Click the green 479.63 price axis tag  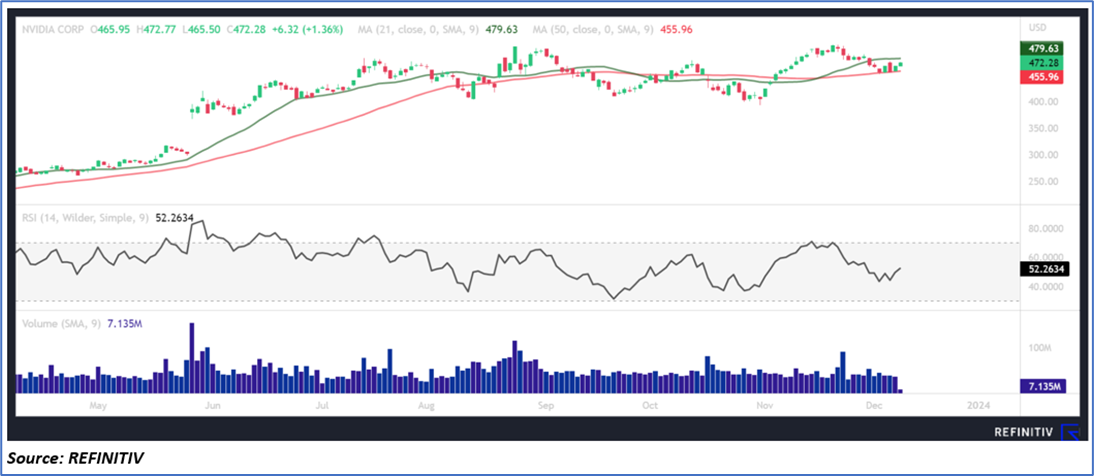[x=1040, y=48]
